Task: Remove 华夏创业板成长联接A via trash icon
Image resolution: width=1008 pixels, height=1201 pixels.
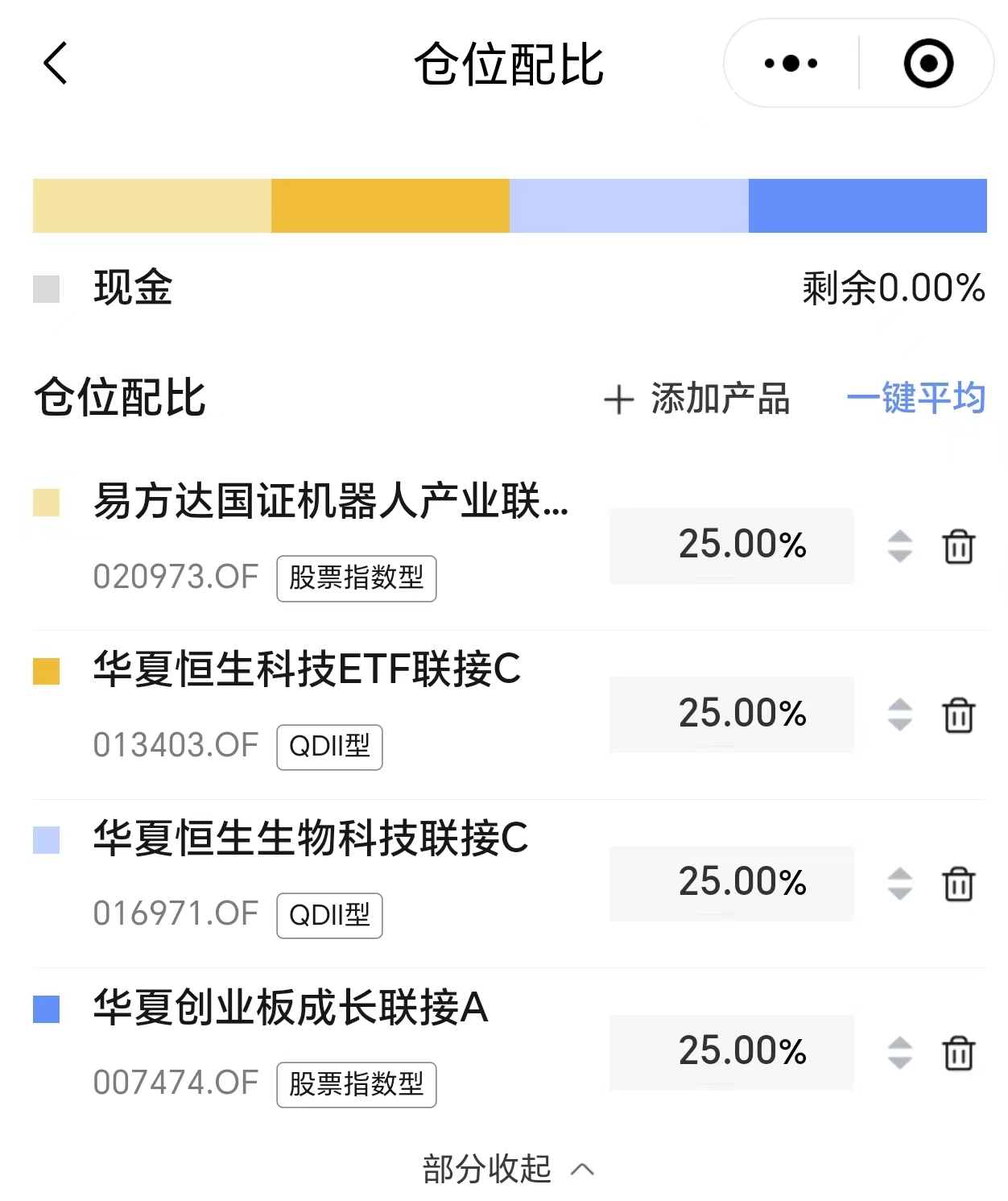Action: [x=958, y=1053]
